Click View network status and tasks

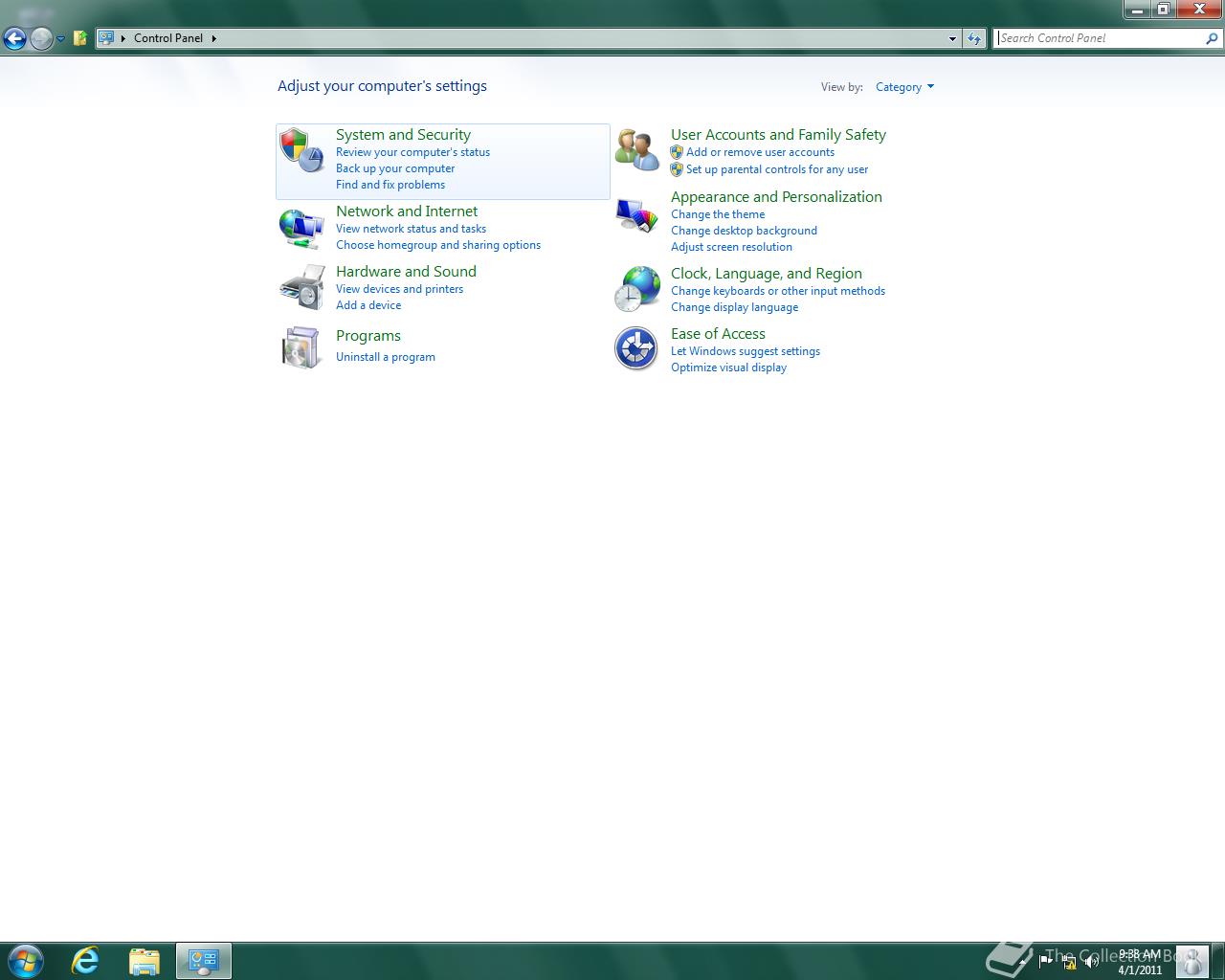pyautogui.click(x=411, y=229)
